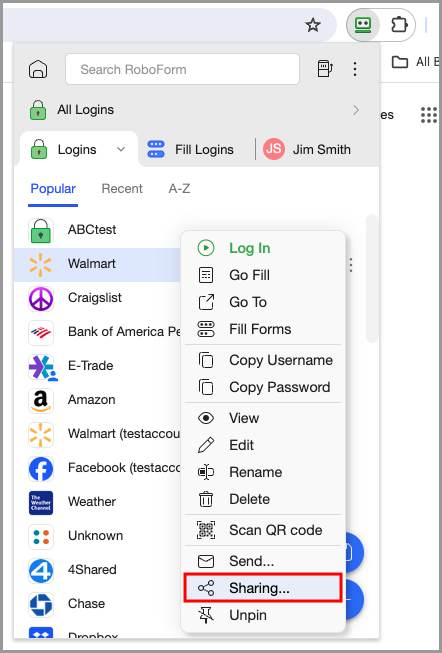Click the Fill Logins button
Viewport: 442px width, 653px height.
pos(190,149)
